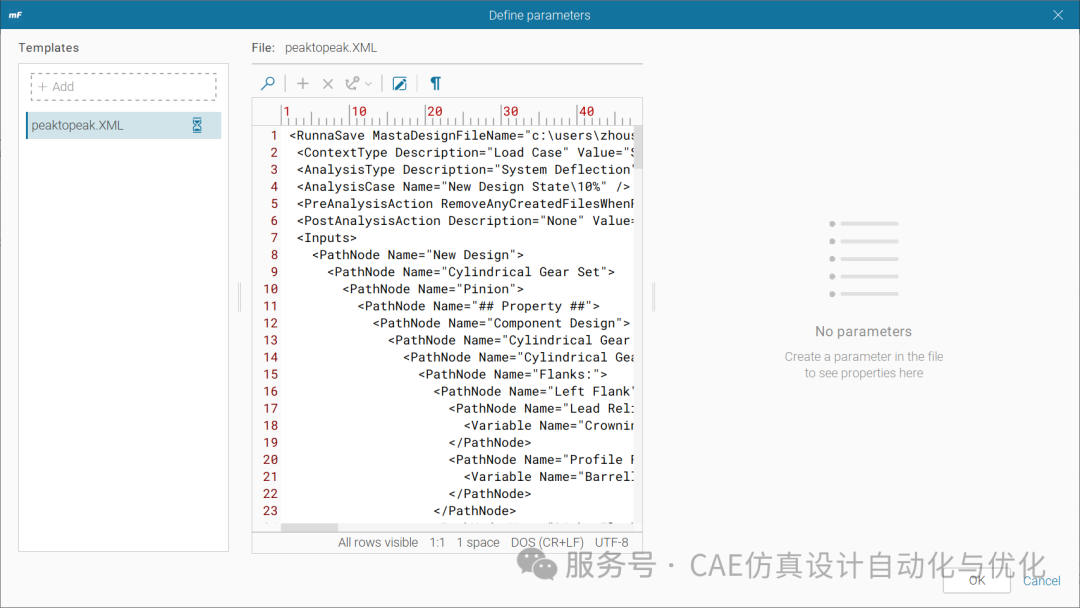The height and width of the screenshot is (608, 1080).
Task: Click line 1 beginning '<RunnaSave MastaDesignFileName'
Action: coord(461,136)
